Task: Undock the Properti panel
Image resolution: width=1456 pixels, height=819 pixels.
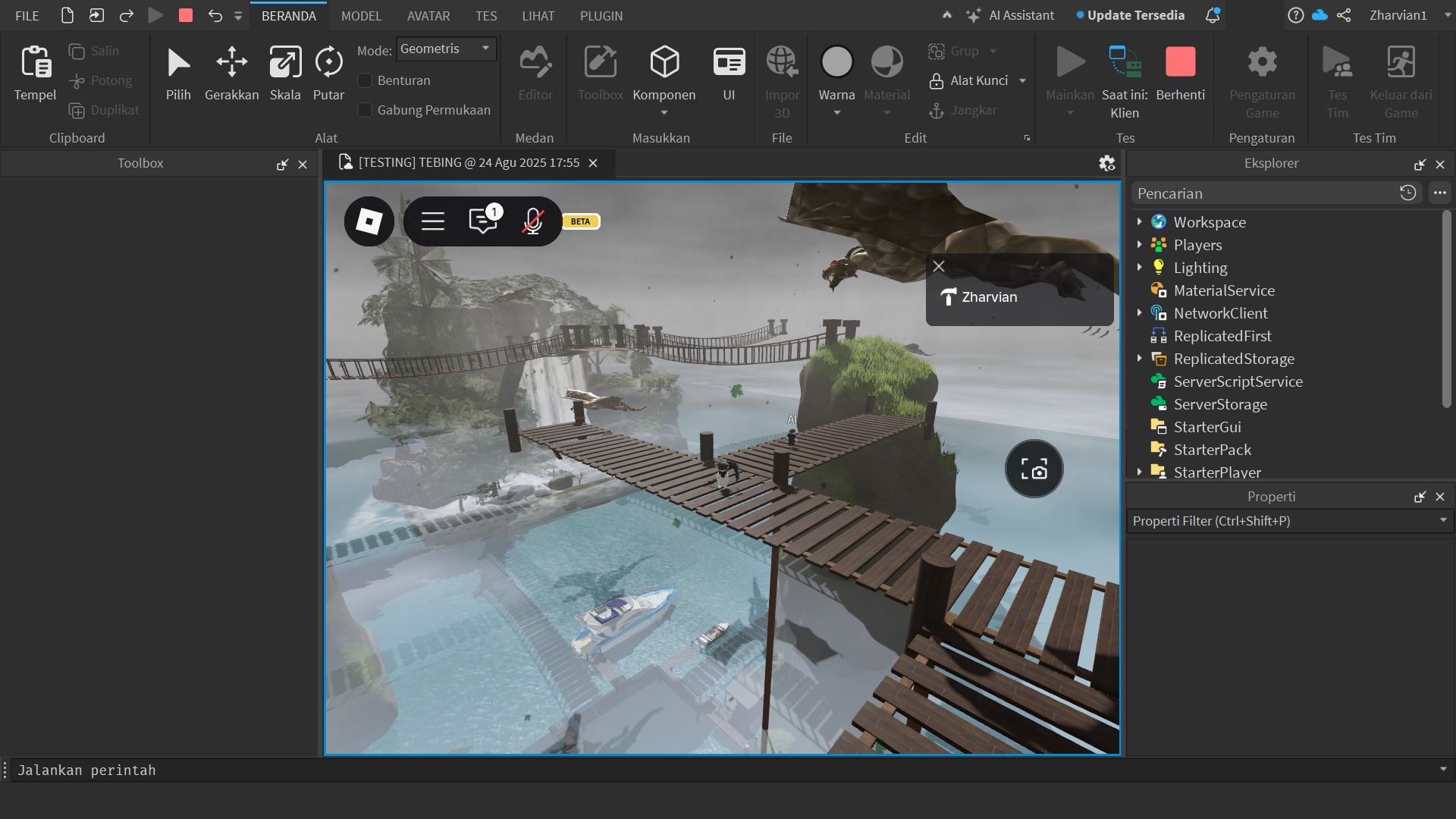Action: click(x=1420, y=497)
